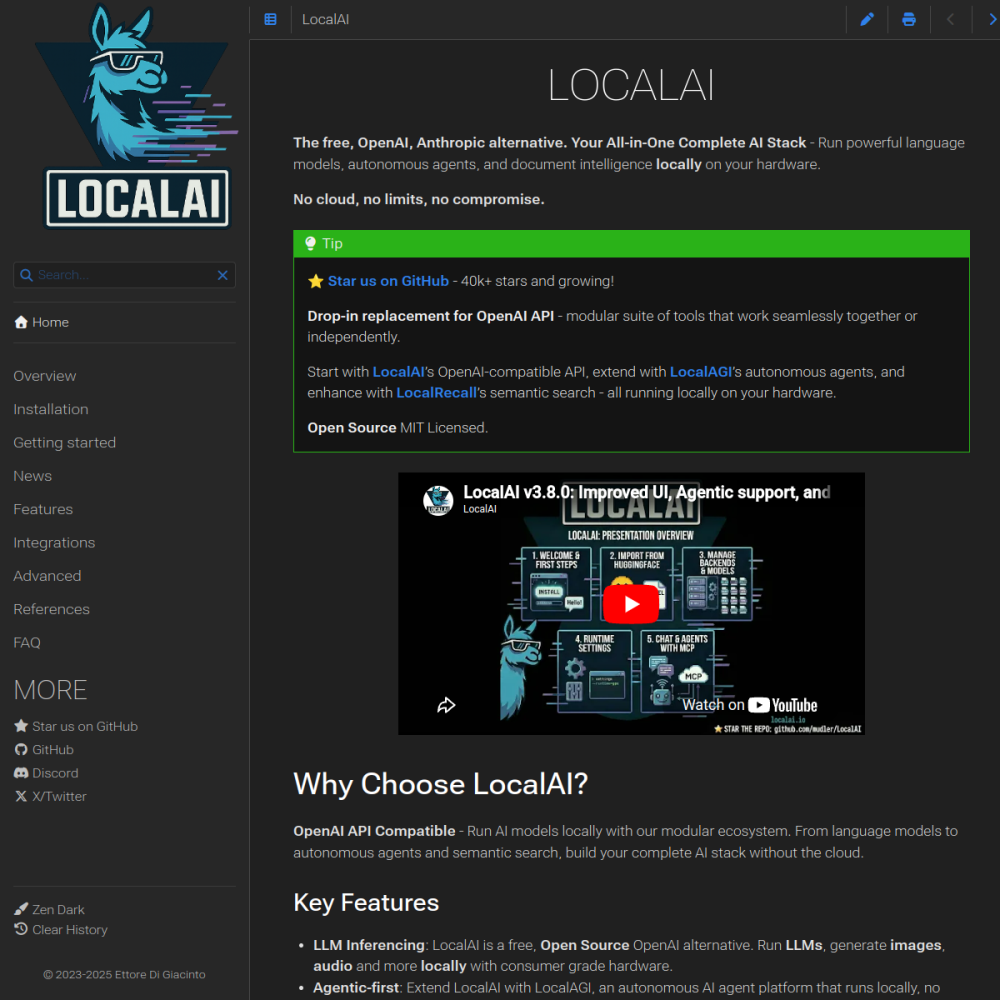
Task: Click the LOCALAI page heading
Action: [x=631, y=85]
